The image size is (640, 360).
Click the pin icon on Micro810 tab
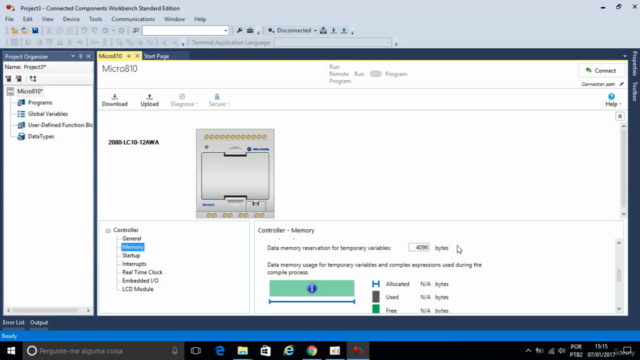click(x=129, y=56)
